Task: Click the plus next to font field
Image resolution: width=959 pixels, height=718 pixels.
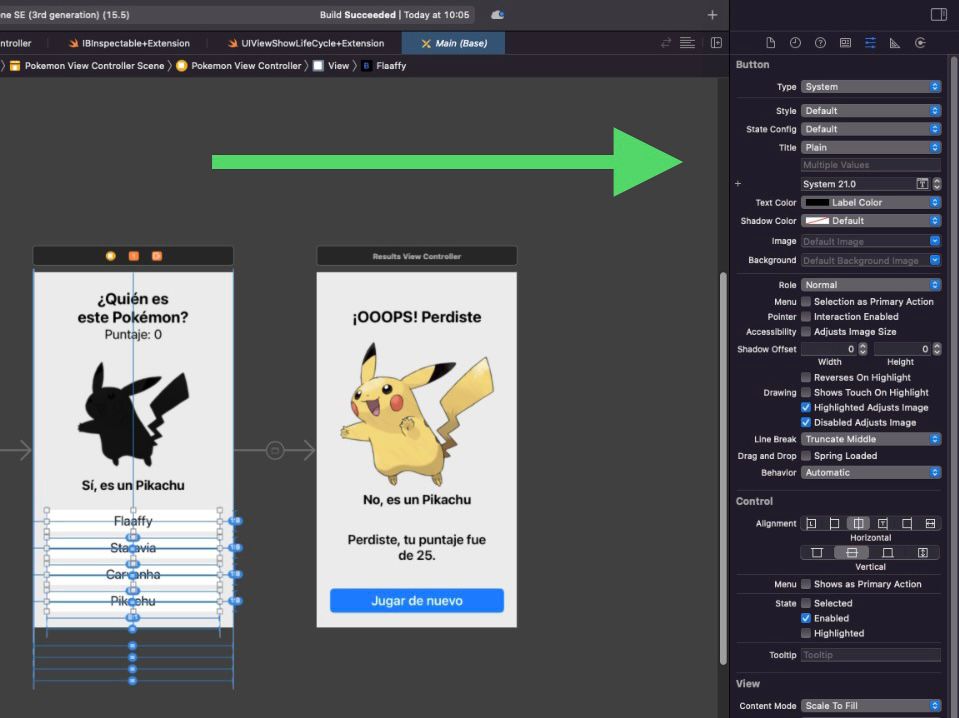Action: [x=738, y=183]
